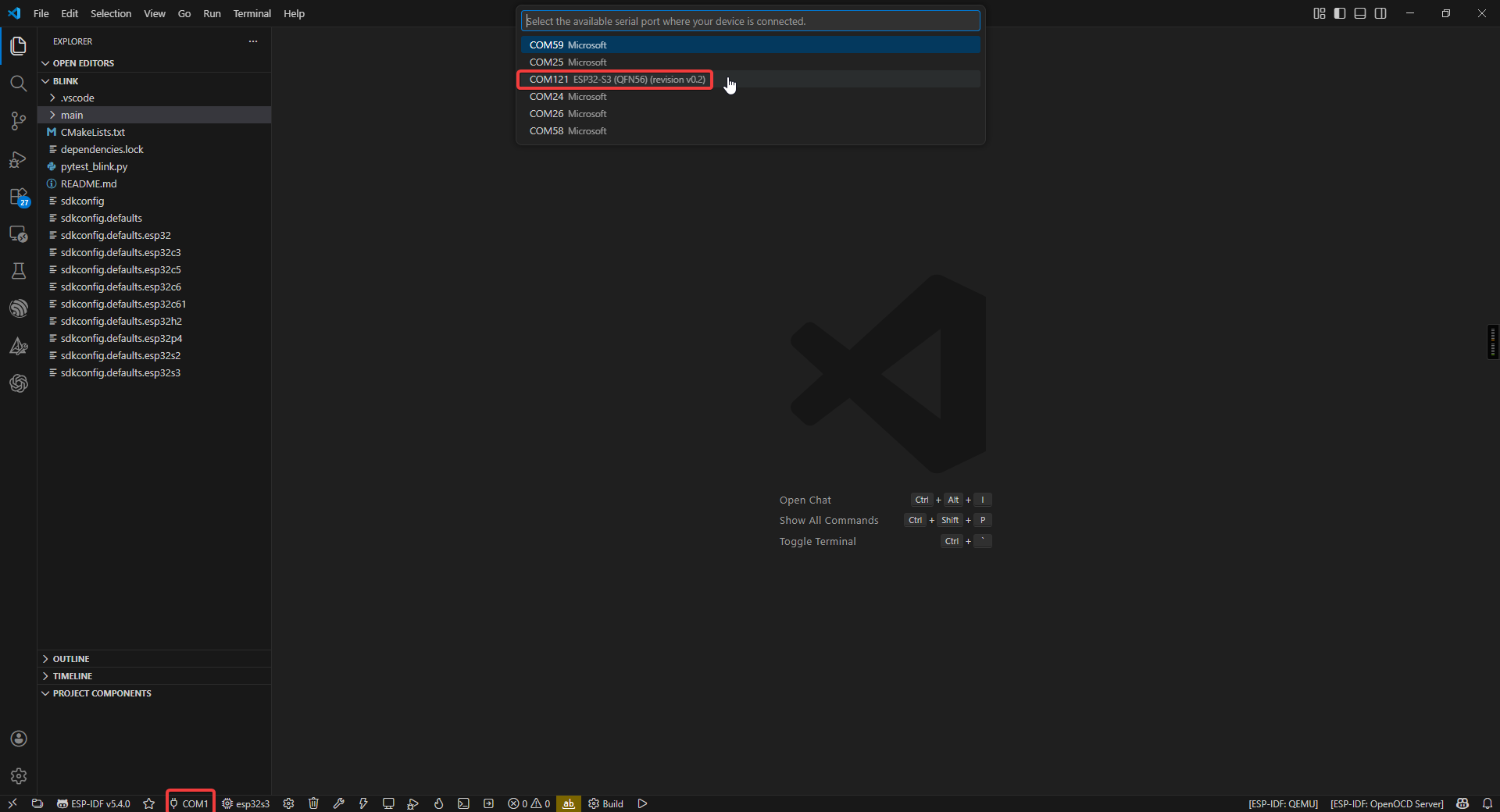Click the execute custom task icon
This screenshot has width=1500, height=812.
(x=488, y=803)
